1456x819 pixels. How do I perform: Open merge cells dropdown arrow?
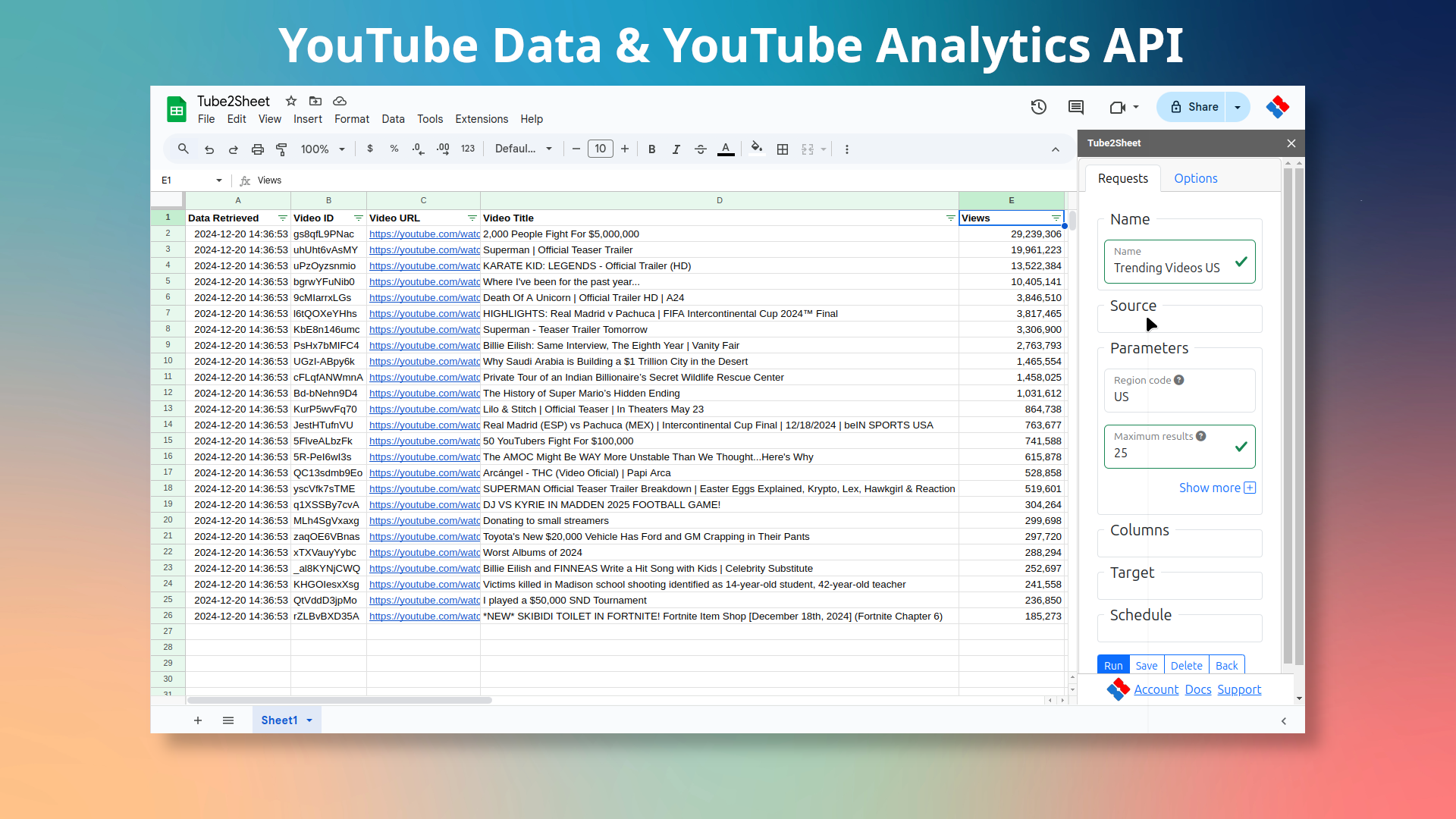point(824,149)
